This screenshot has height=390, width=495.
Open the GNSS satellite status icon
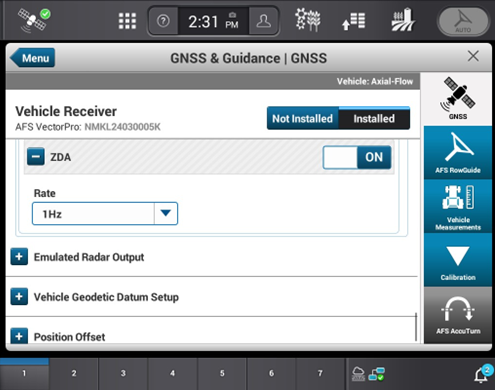(x=33, y=21)
